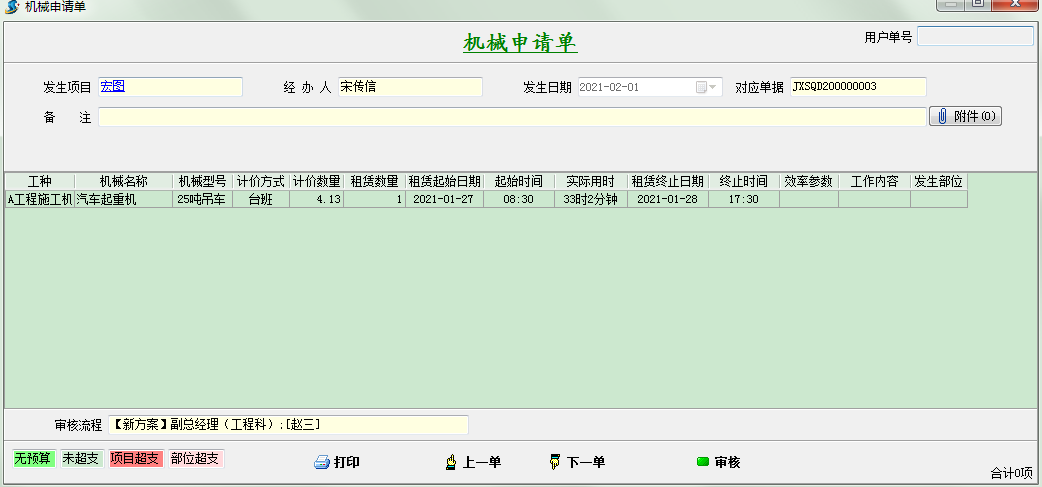Select the A工程施工机 cell
This screenshot has width=1042, height=487.
[x=40, y=199]
